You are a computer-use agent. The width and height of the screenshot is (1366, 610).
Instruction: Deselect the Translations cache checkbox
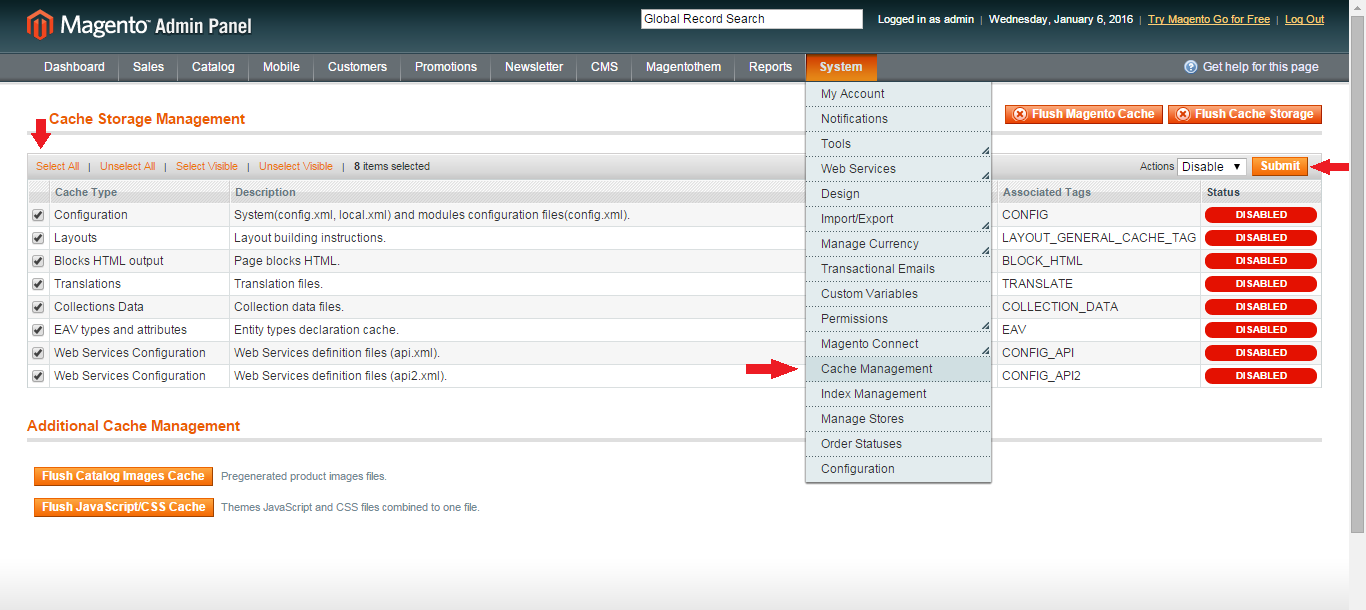38,284
